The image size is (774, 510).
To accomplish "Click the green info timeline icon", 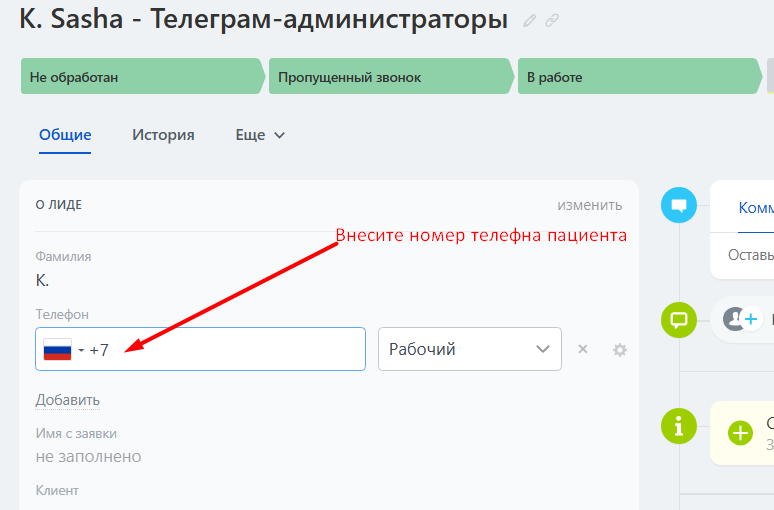I will 679,426.
